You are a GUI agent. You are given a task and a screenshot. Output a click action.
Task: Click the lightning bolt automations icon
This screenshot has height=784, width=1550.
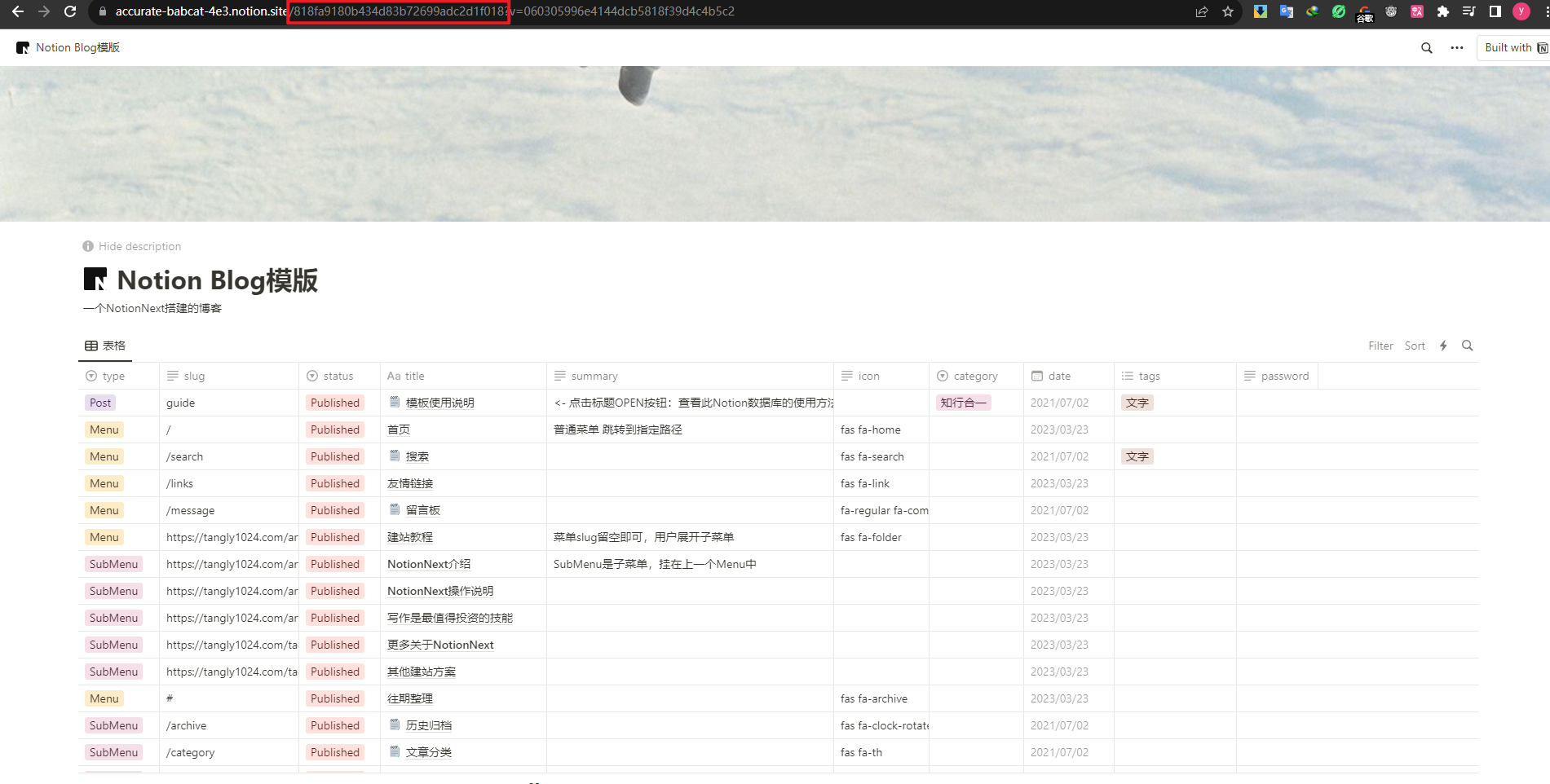(1443, 346)
